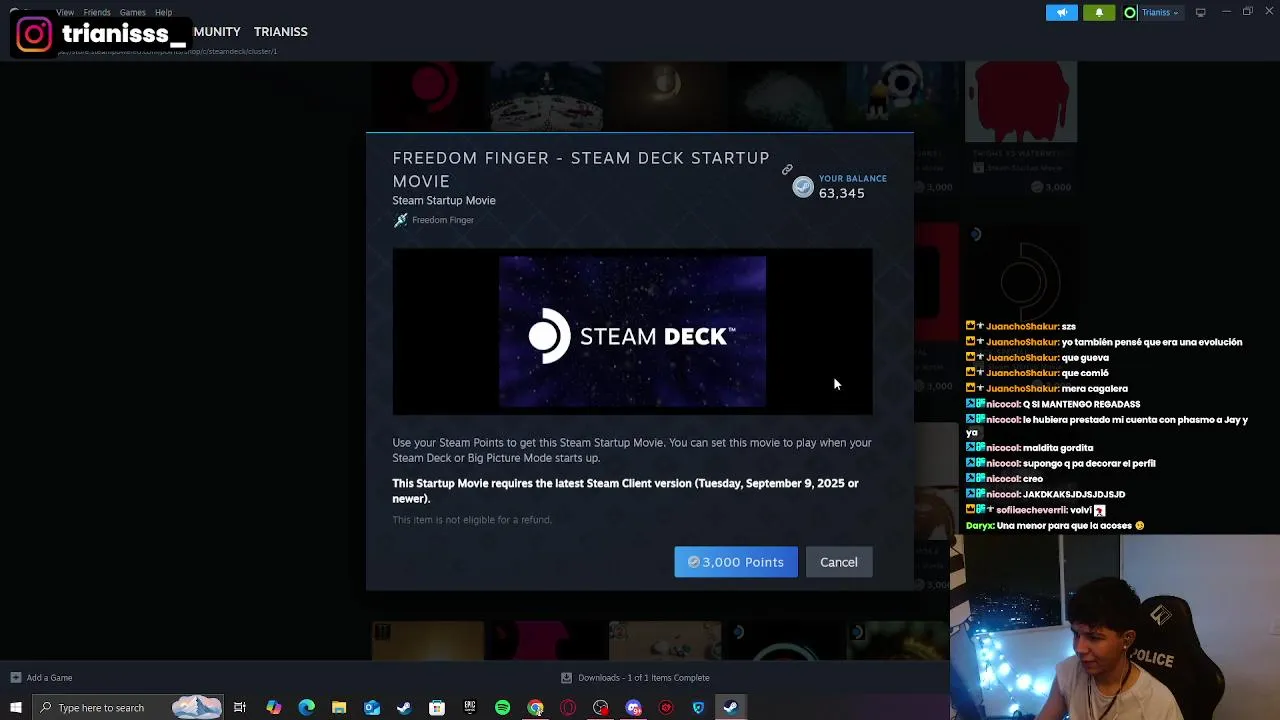Open Microsoft Store from the taskbar

coord(437,708)
